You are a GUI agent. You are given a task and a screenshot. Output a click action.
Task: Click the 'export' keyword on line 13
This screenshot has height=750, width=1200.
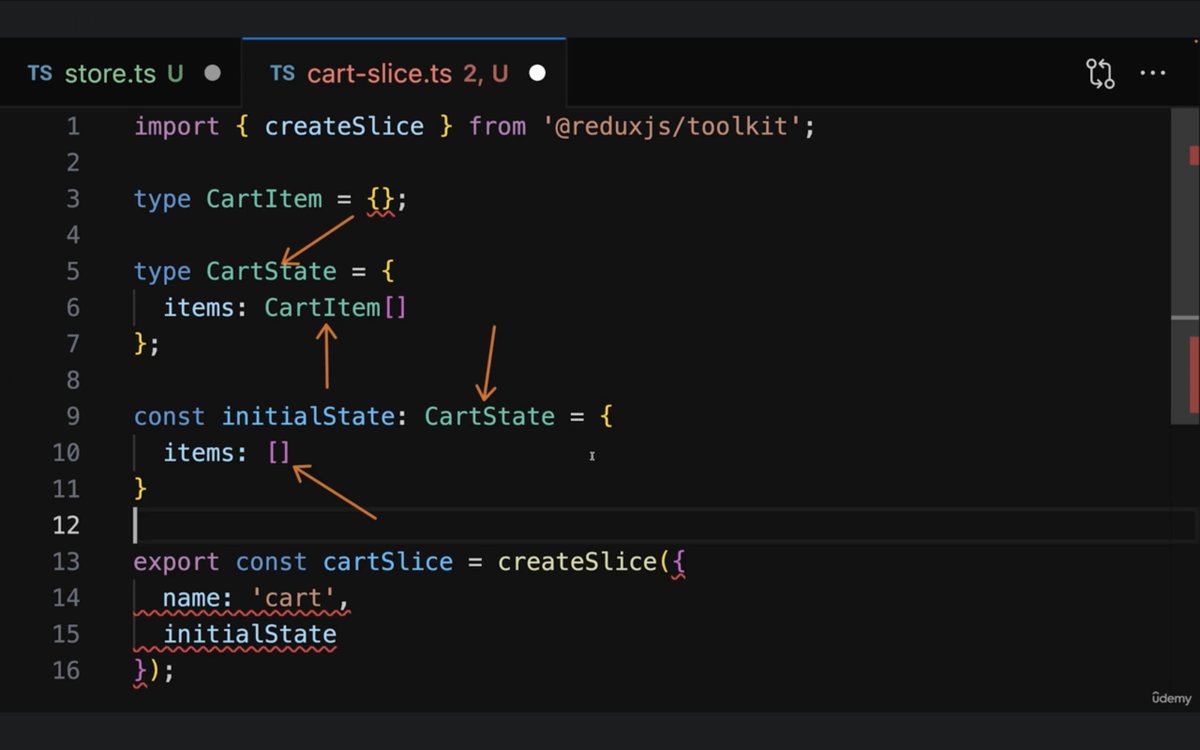(178, 561)
